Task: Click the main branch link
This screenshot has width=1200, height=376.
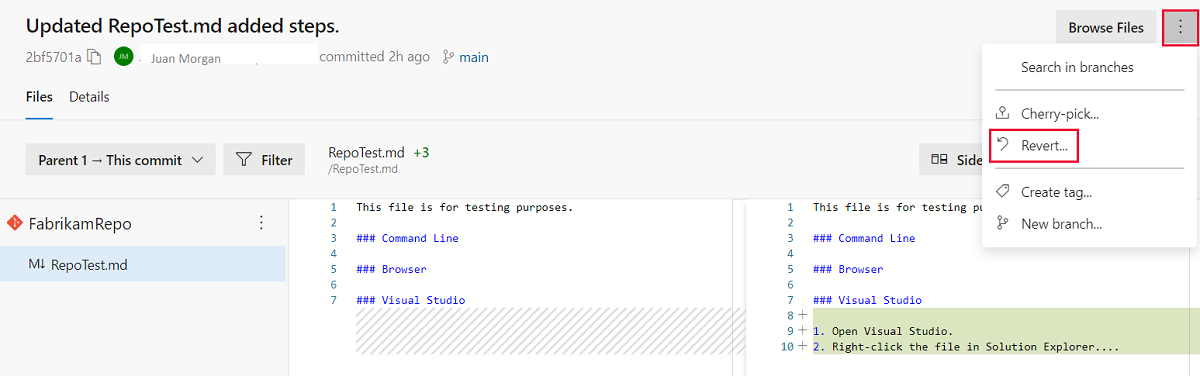Action: point(474,57)
